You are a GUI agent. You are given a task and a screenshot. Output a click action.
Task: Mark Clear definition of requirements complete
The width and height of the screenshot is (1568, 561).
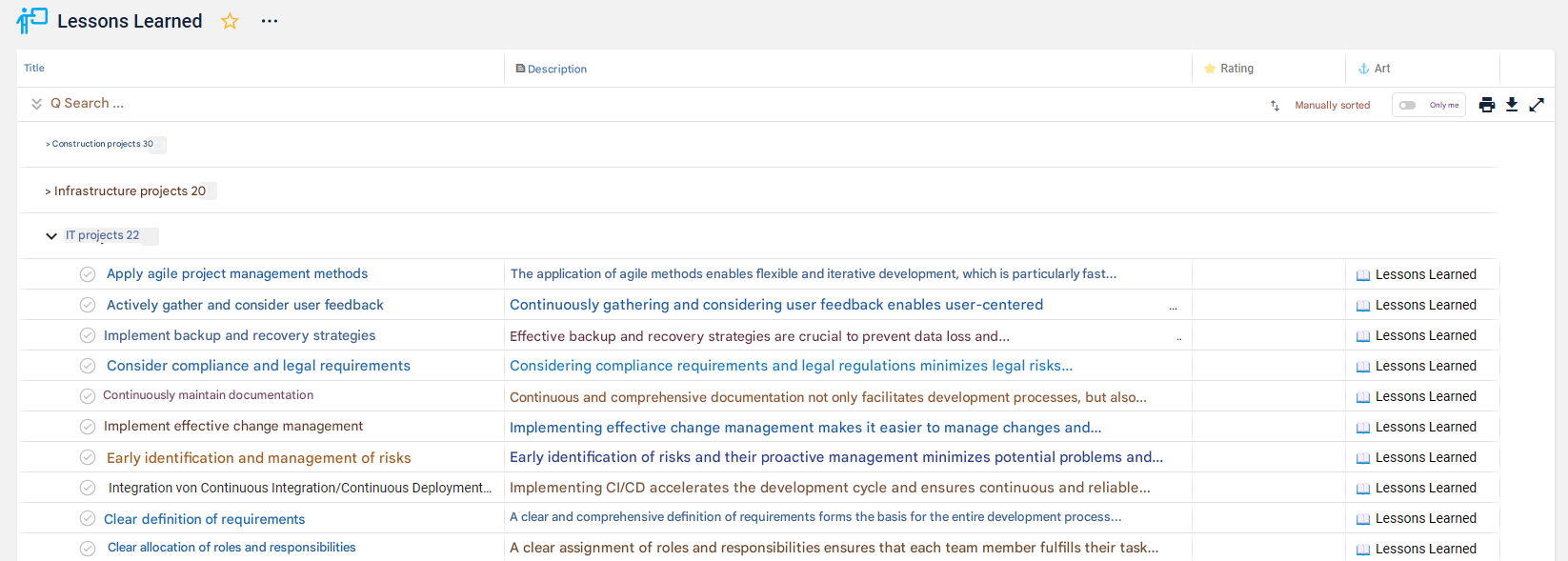(88, 519)
